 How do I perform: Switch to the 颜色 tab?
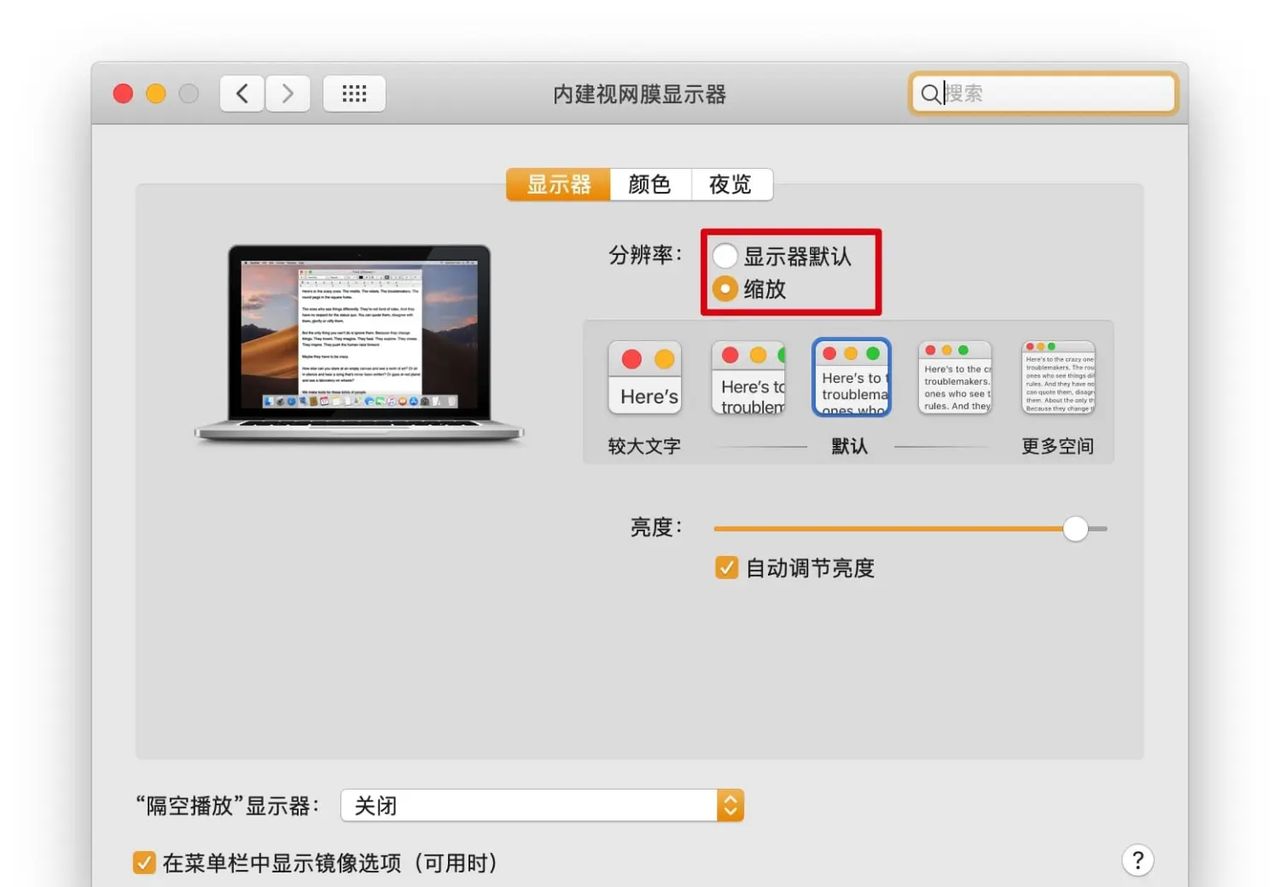tap(650, 184)
